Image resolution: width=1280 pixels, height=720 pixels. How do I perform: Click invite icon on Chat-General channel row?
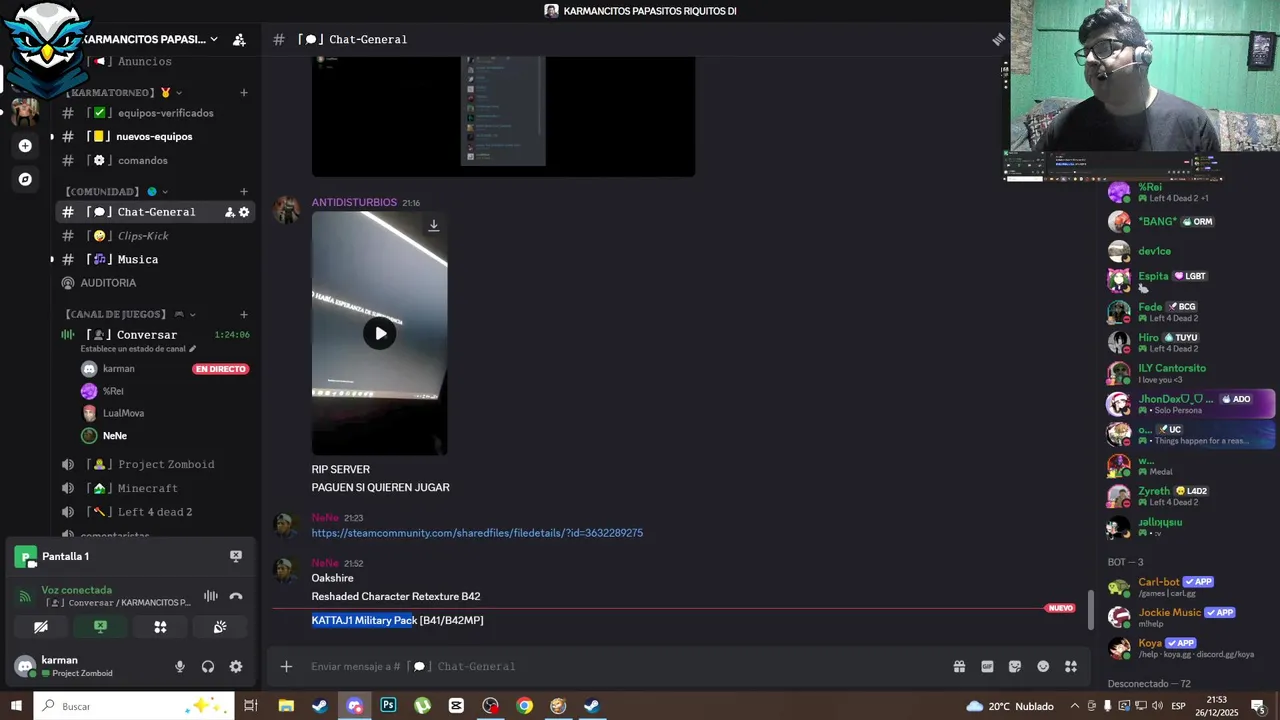click(x=229, y=212)
